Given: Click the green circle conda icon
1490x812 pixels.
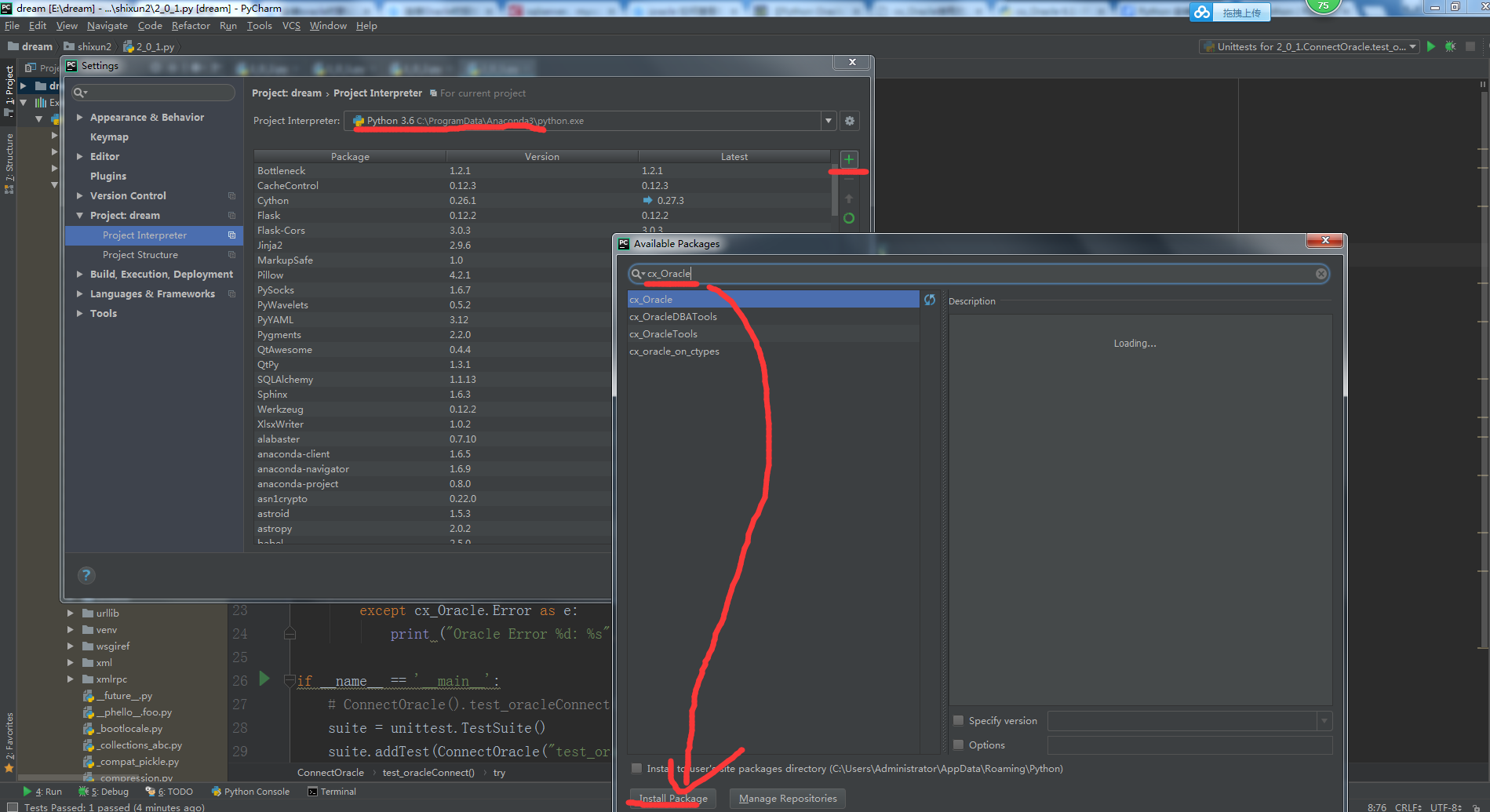Looking at the screenshot, I should [x=848, y=218].
